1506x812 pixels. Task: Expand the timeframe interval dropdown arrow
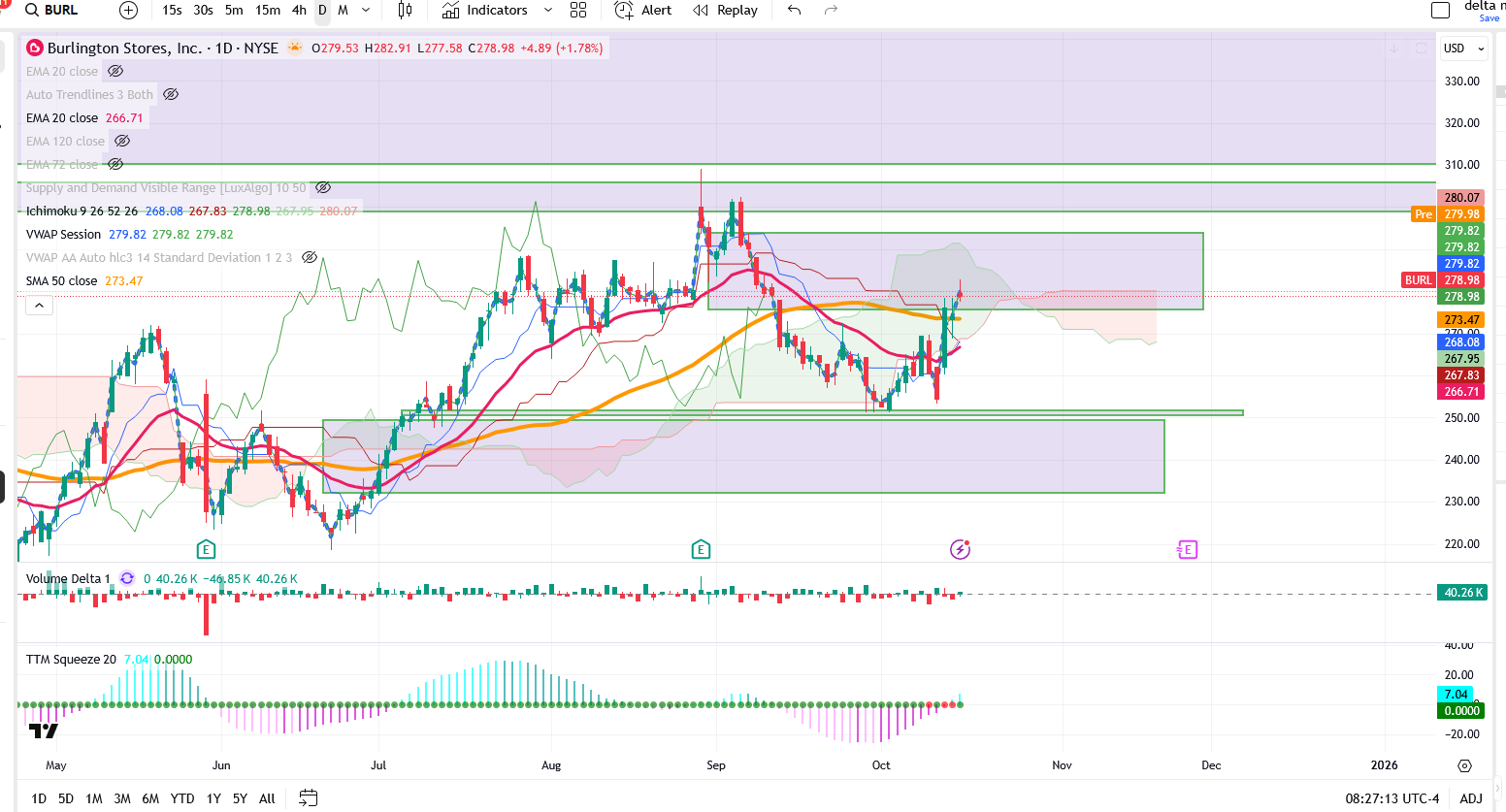[x=366, y=11]
